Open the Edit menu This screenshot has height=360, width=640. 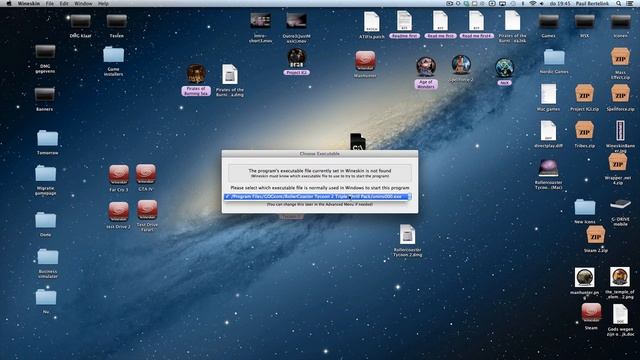tap(64, 3)
